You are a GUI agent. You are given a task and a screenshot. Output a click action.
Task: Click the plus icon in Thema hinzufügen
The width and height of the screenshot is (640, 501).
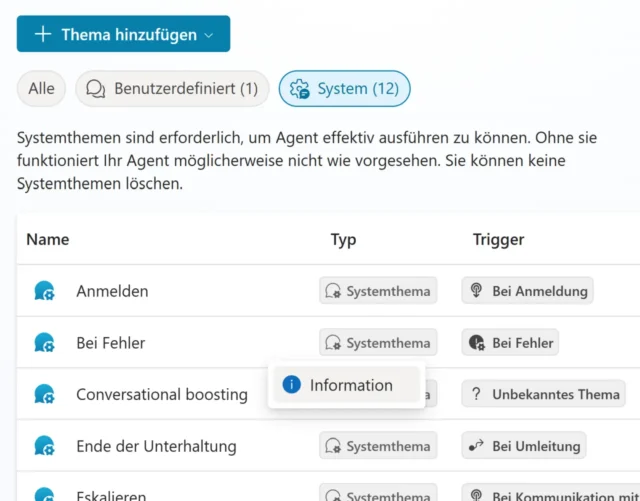pos(43,34)
